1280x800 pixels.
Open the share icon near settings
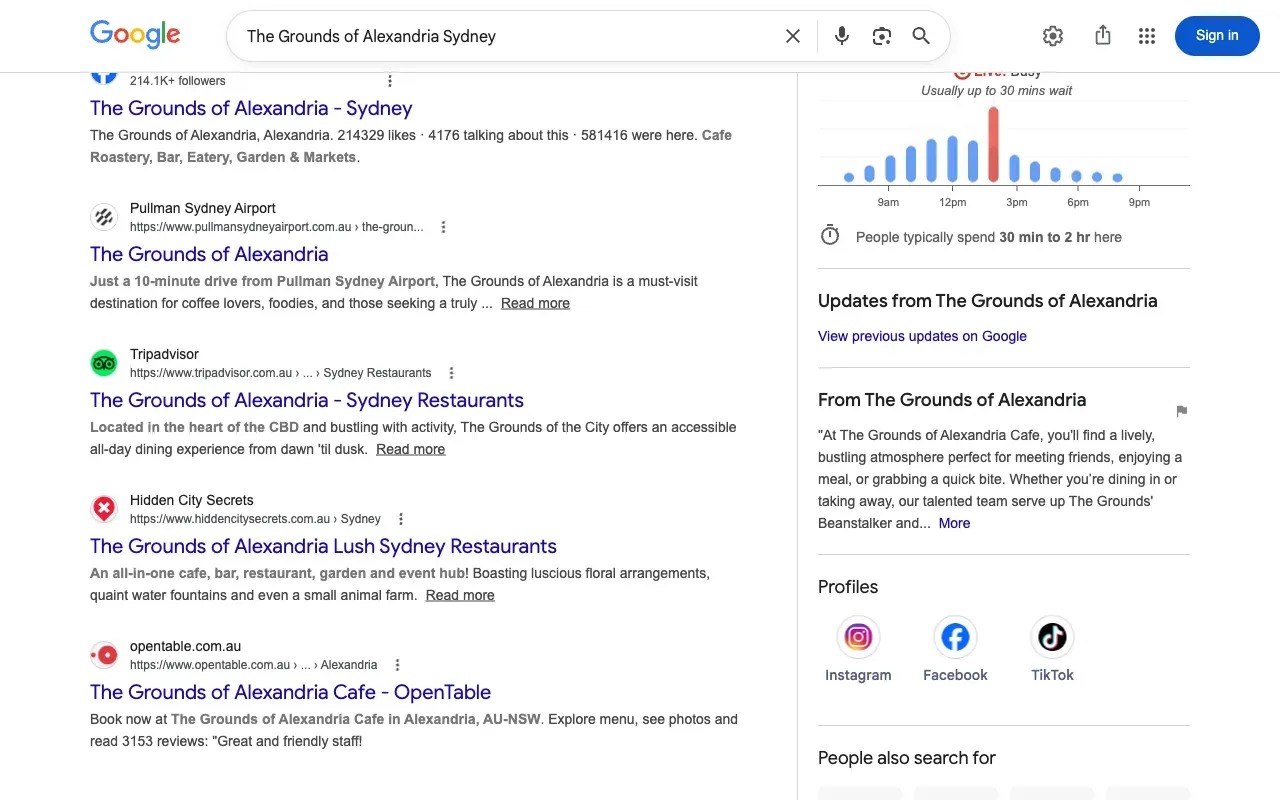point(1103,36)
